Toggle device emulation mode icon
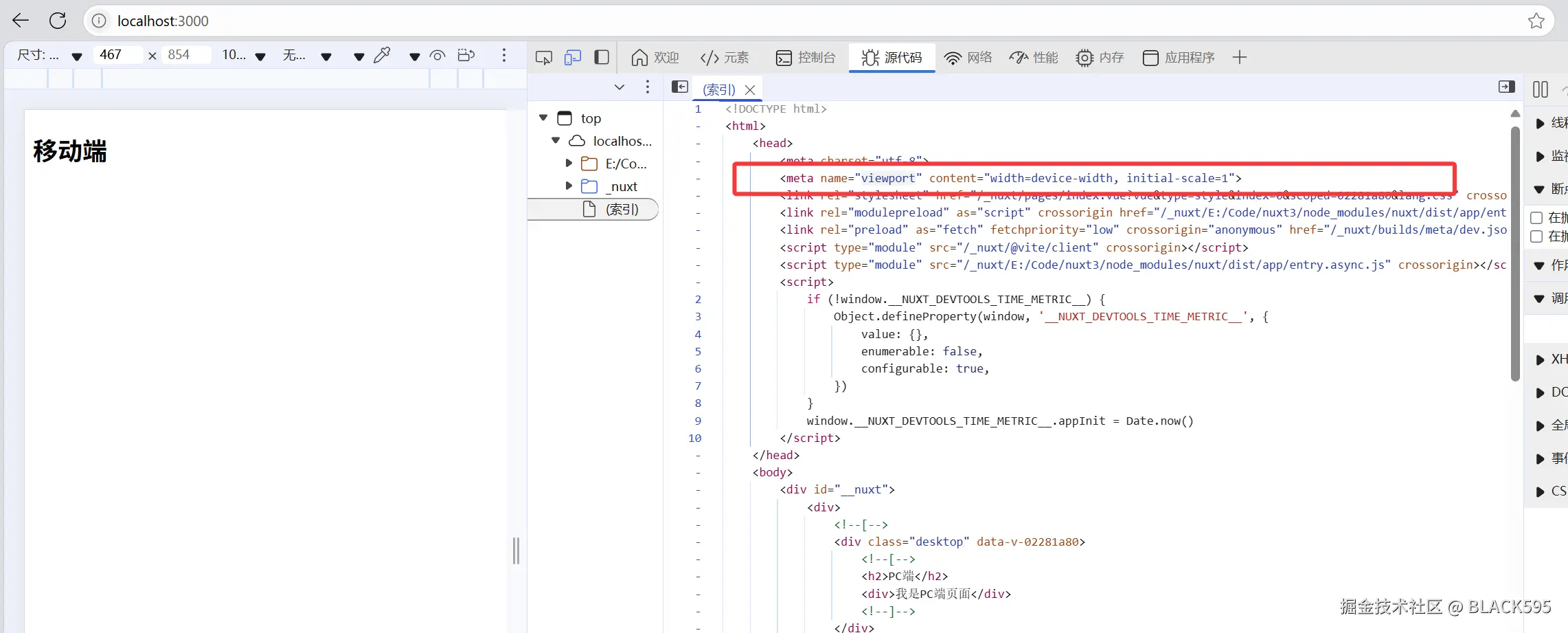The width and height of the screenshot is (1568, 633). (573, 58)
